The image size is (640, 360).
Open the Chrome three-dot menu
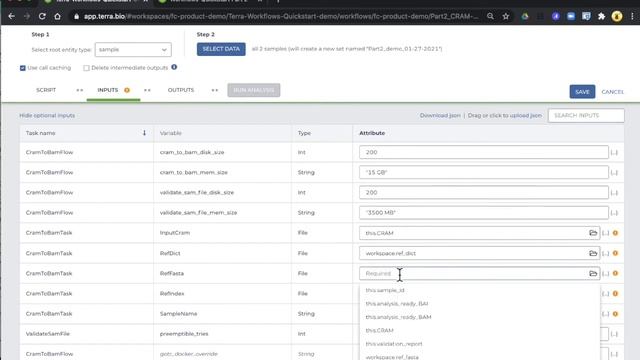[632, 16]
